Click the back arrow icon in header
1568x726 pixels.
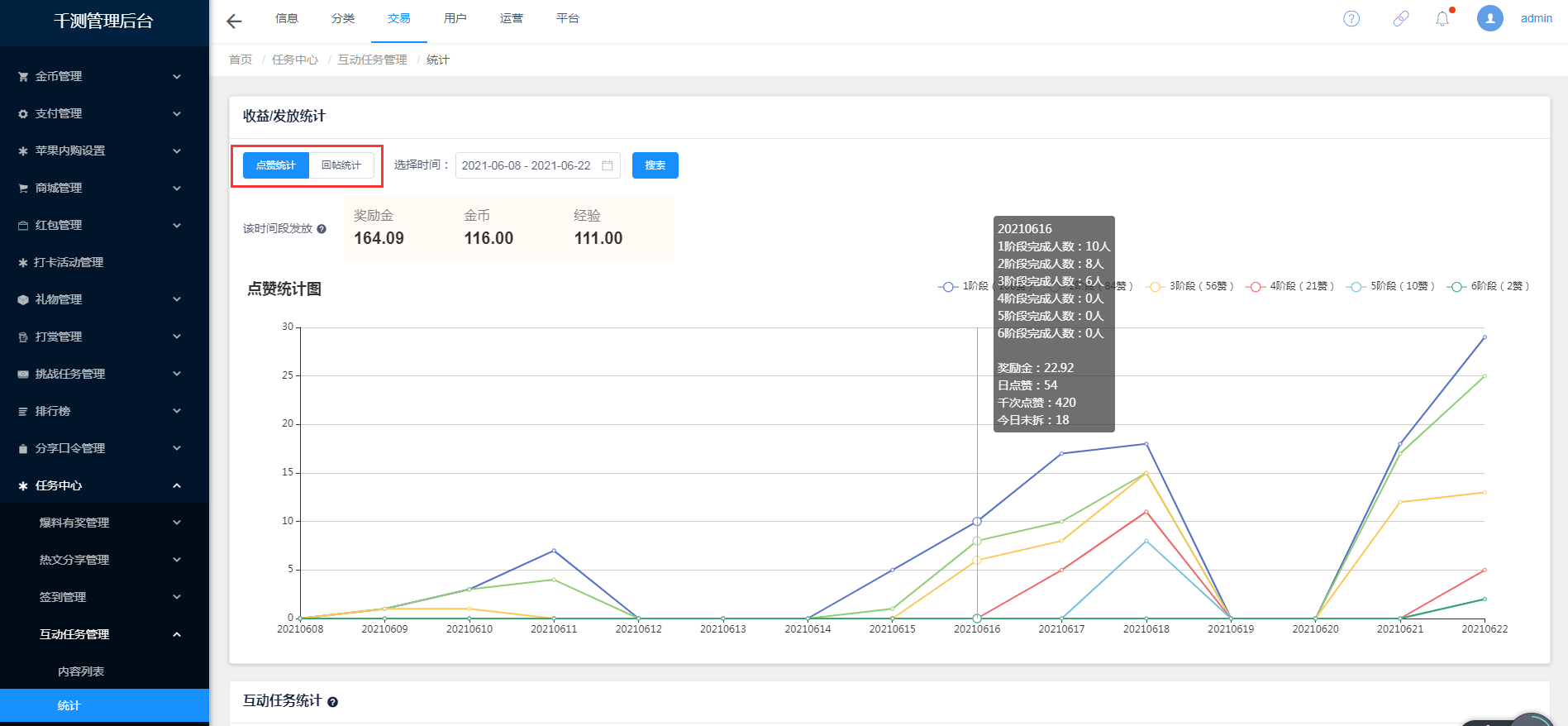[x=234, y=21]
